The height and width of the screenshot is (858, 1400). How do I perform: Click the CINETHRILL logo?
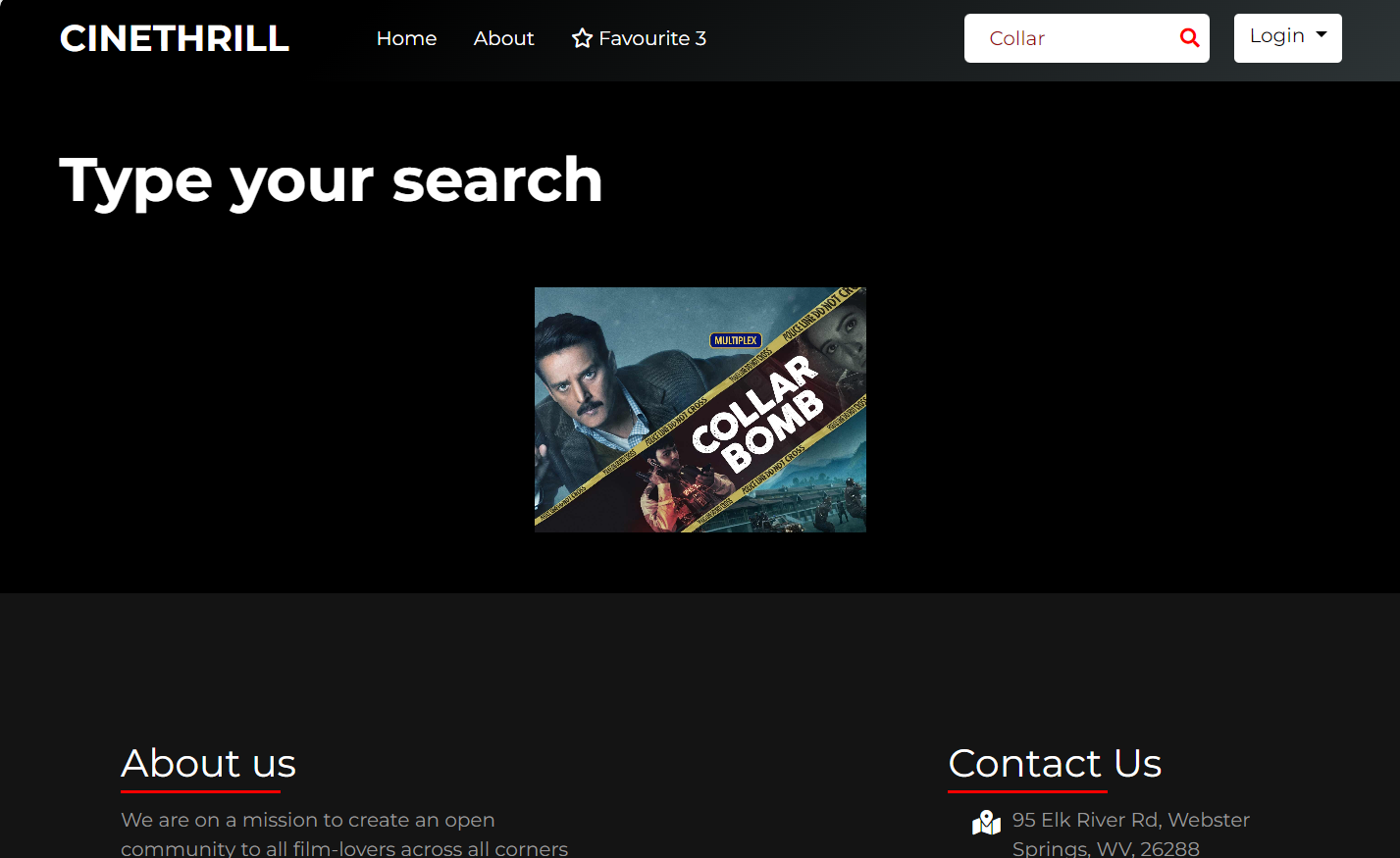pos(175,38)
